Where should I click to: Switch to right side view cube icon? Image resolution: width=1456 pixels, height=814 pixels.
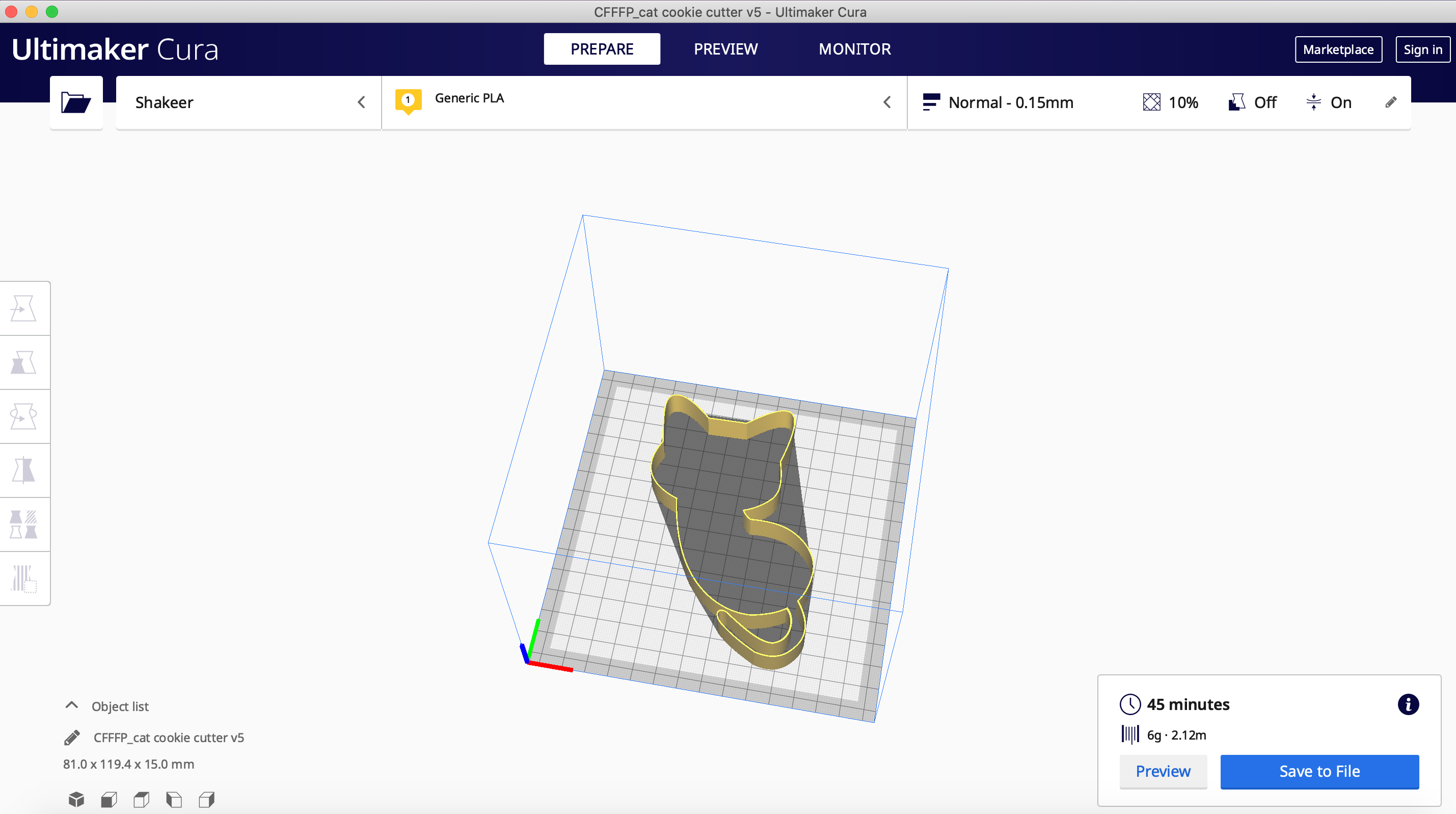pos(207,799)
